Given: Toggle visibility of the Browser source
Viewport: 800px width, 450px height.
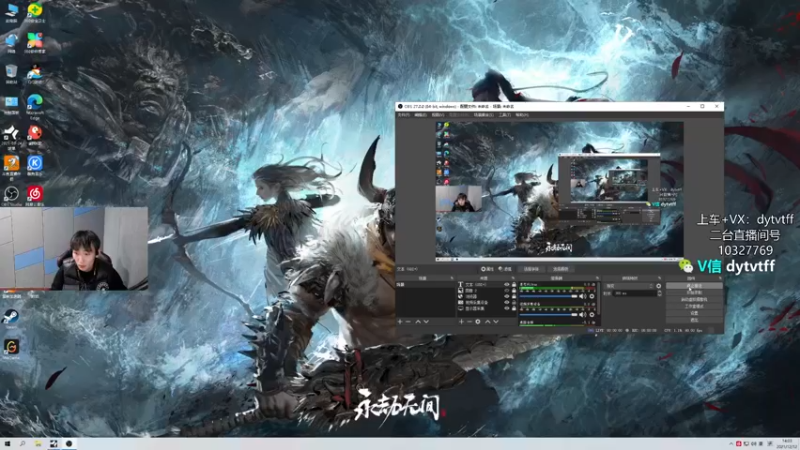Looking at the screenshot, I should tap(507, 296).
